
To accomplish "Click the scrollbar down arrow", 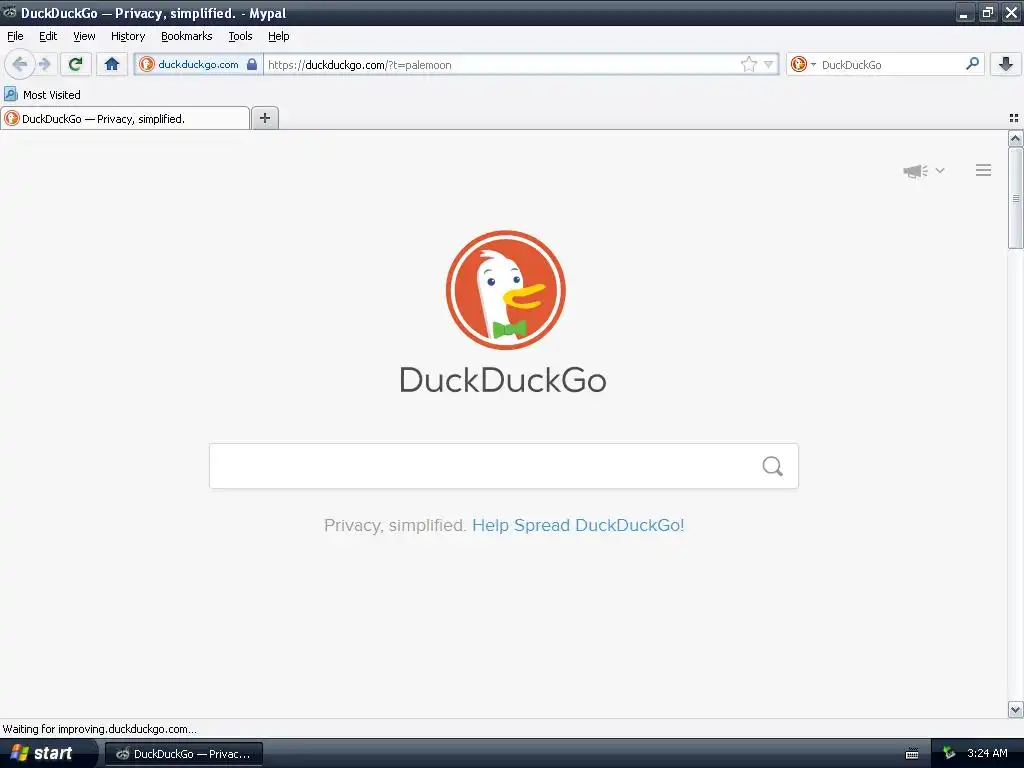I will [x=1015, y=710].
